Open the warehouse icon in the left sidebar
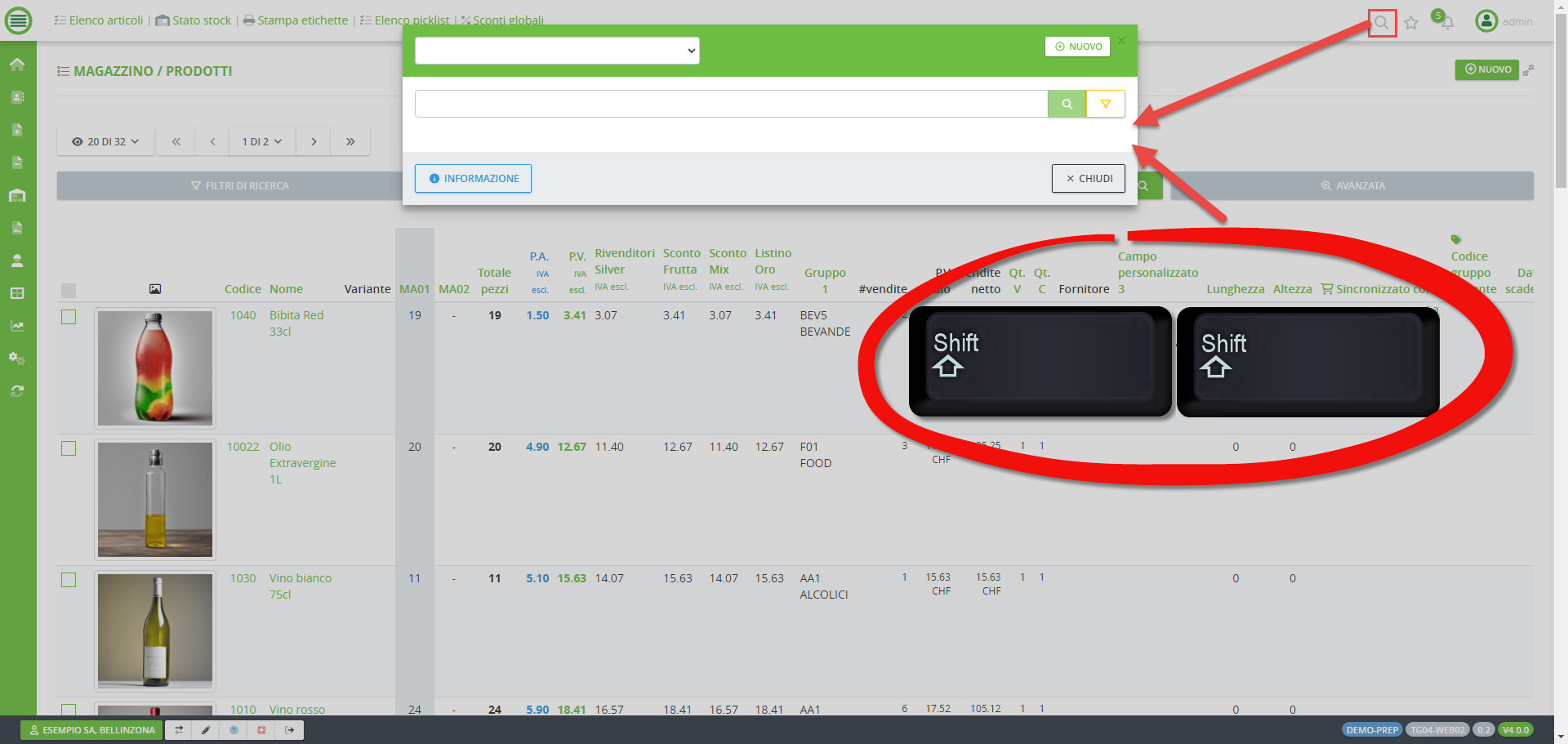 (17, 195)
